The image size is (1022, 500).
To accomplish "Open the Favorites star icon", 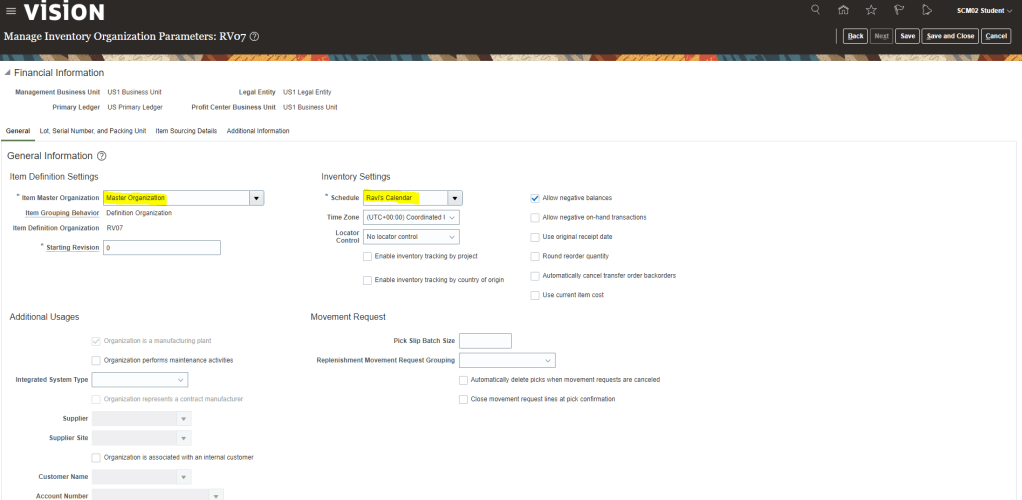I will point(871,11).
